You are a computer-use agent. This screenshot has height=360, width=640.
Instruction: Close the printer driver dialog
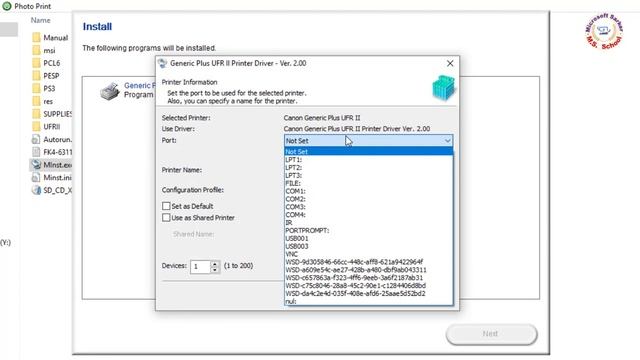pyautogui.click(x=450, y=63)
